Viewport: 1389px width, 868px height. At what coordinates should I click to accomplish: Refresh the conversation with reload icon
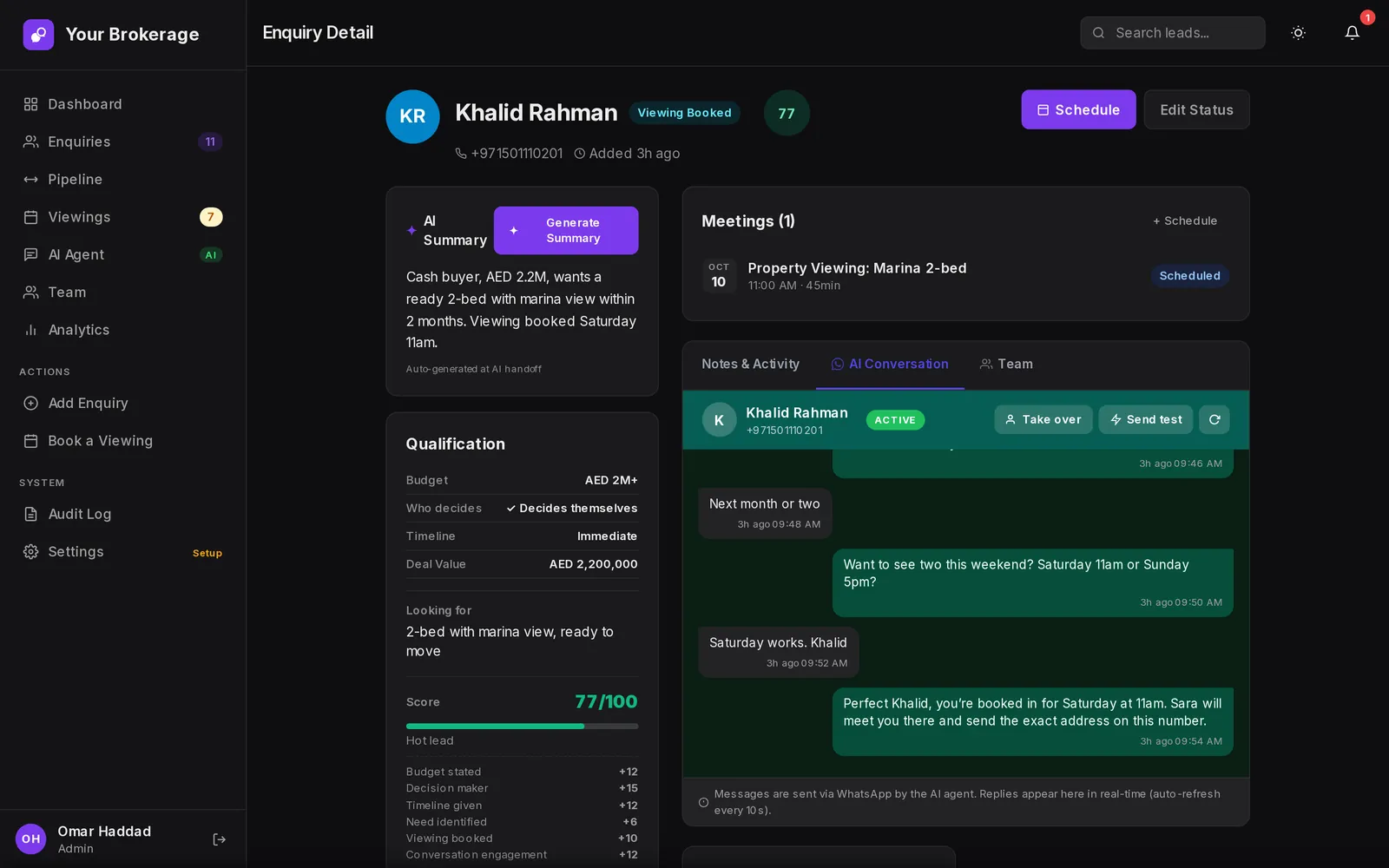(x=1215, y=420)
